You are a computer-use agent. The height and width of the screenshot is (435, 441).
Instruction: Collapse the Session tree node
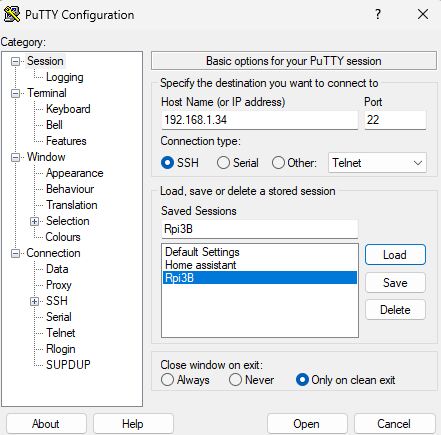pos(15,61)
